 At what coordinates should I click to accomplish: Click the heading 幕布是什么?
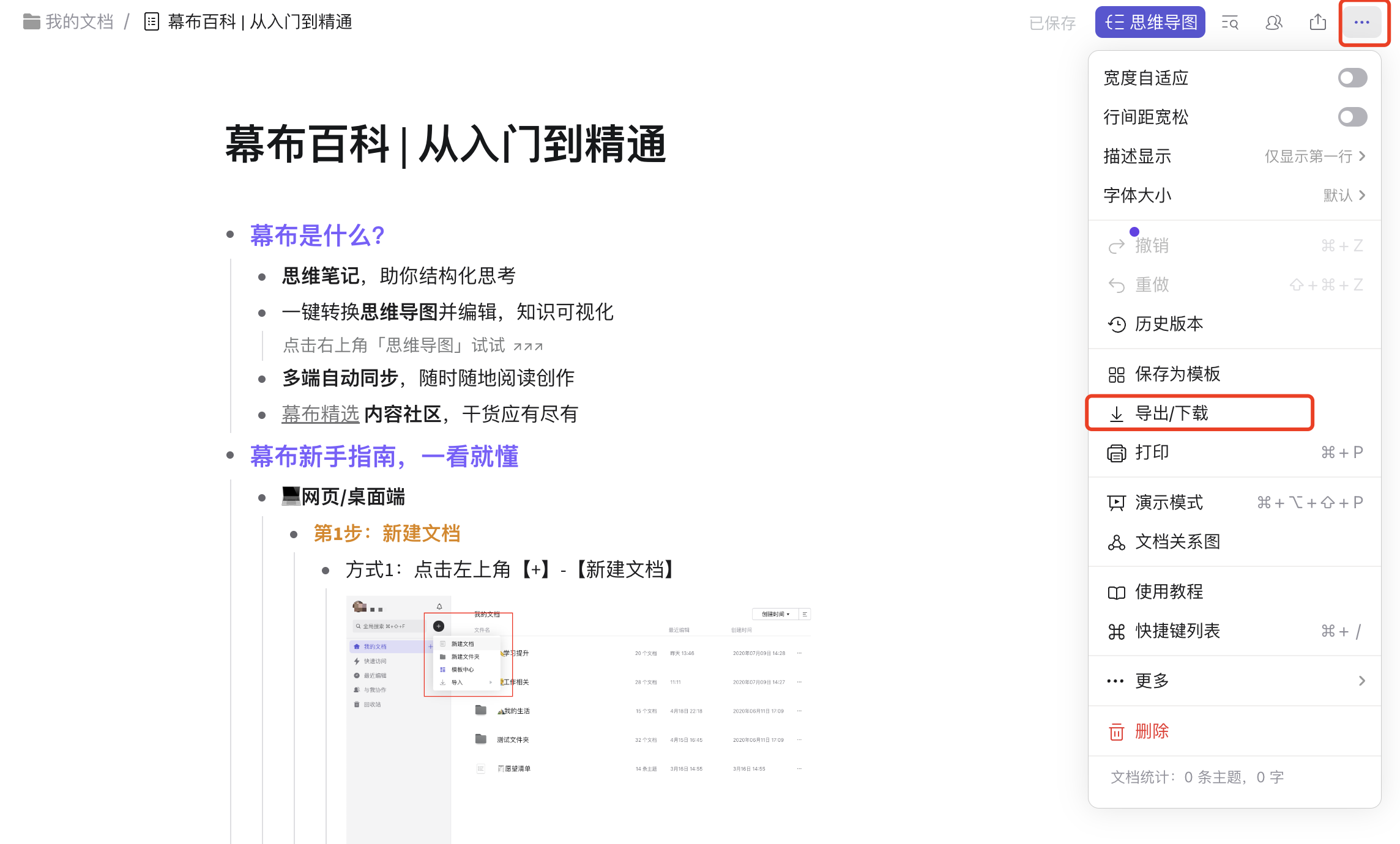coord(317,235)
